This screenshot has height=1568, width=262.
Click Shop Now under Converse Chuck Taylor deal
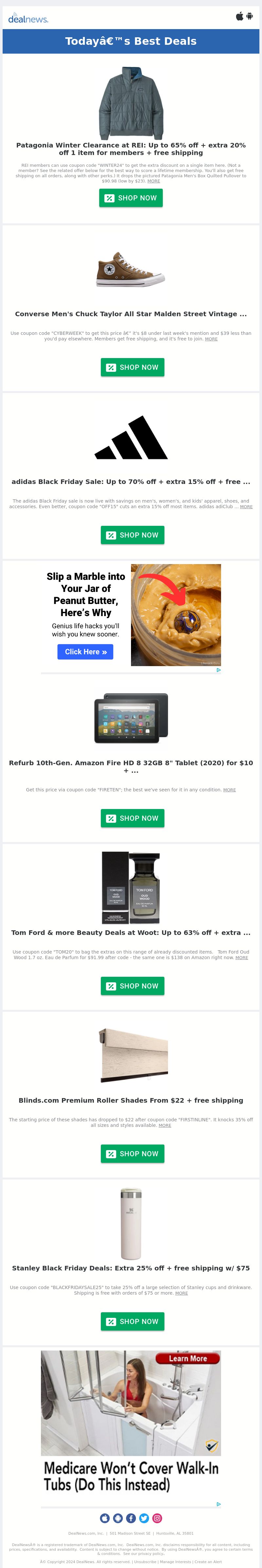point(132,367)
